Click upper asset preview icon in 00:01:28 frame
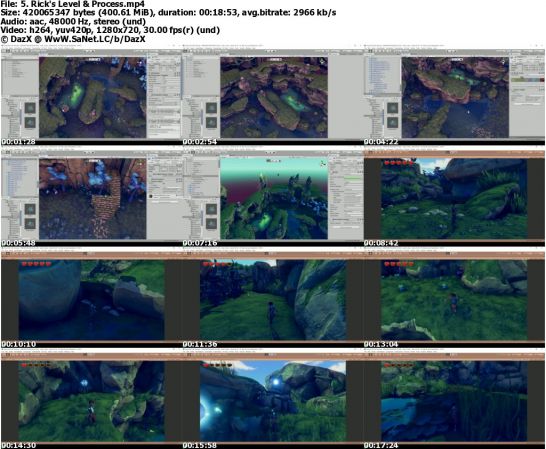 point(30,108)
